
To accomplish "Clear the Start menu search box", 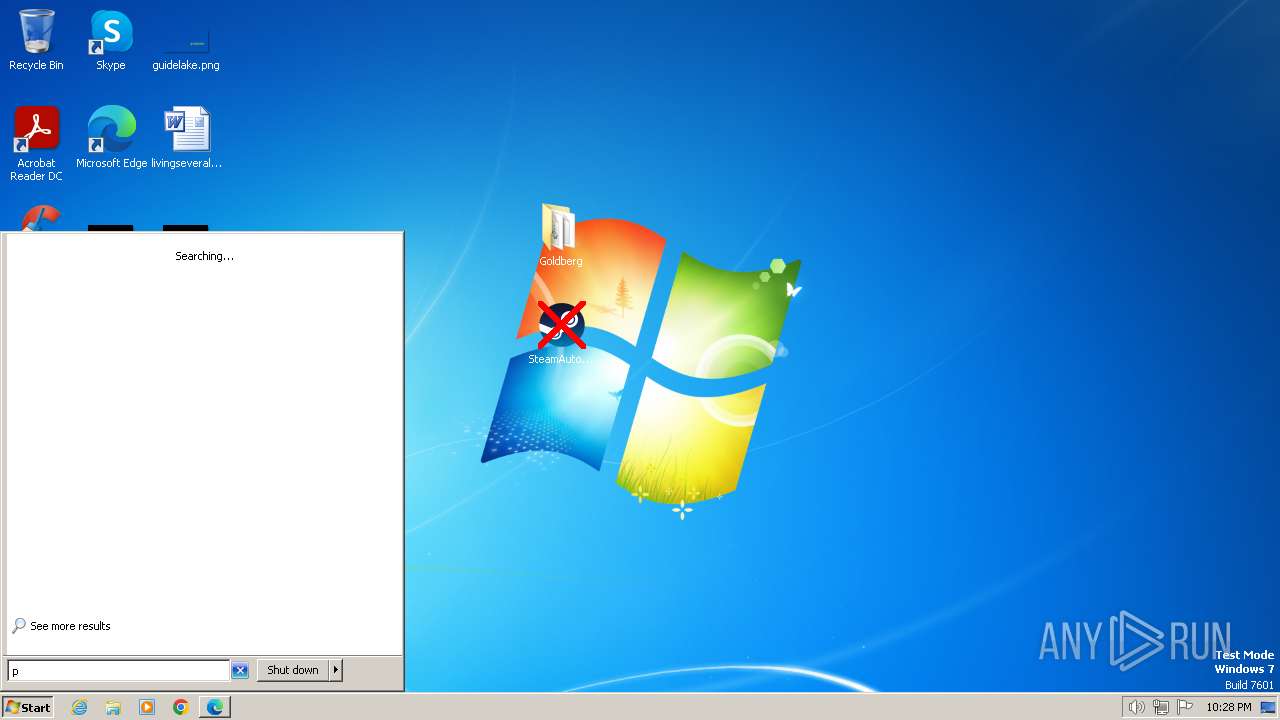I will click(240, 670).
